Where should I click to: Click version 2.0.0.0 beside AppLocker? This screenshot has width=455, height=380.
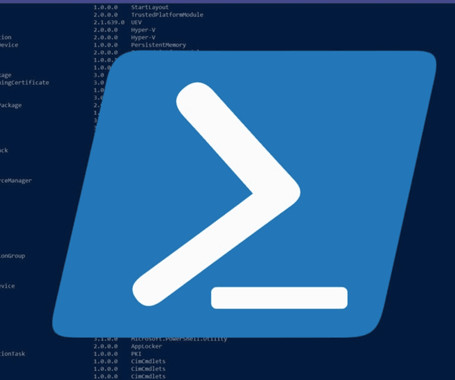[106, 346]
